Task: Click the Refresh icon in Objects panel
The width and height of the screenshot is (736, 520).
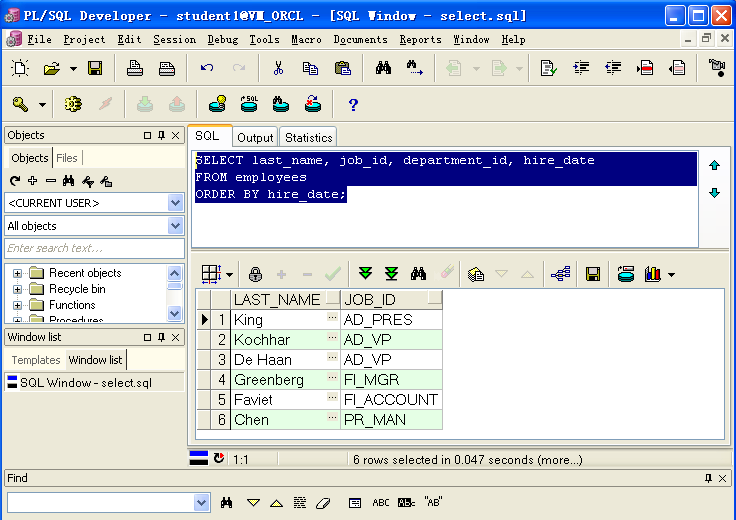Action: (x=15, y=181)
